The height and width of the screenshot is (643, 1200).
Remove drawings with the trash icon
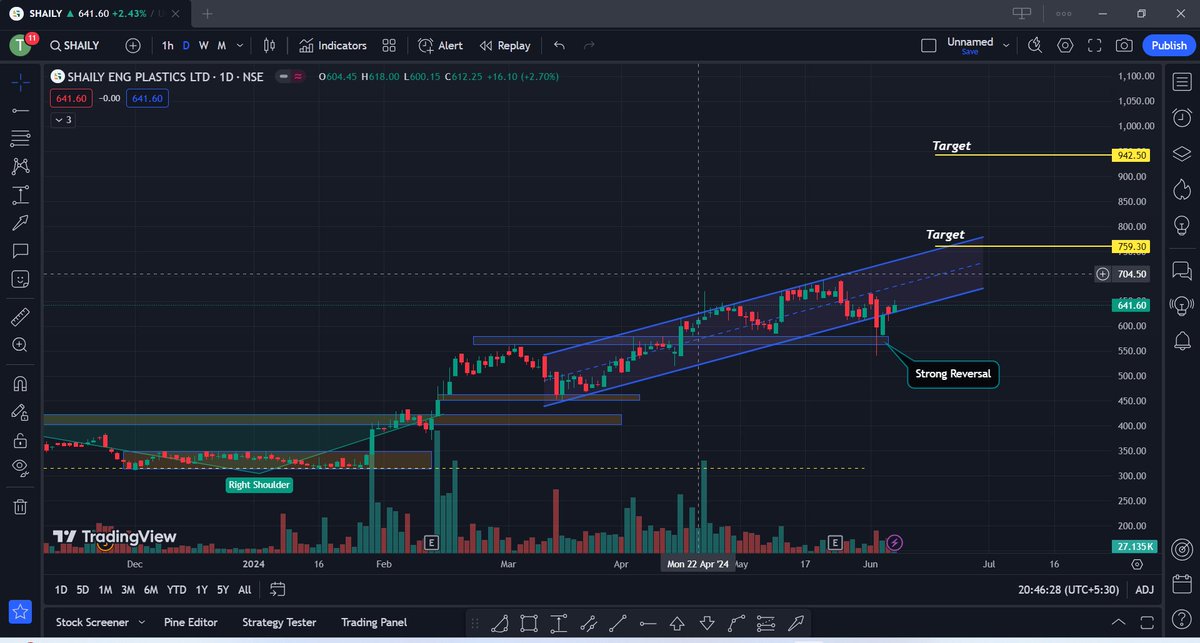tap(20, 506)
